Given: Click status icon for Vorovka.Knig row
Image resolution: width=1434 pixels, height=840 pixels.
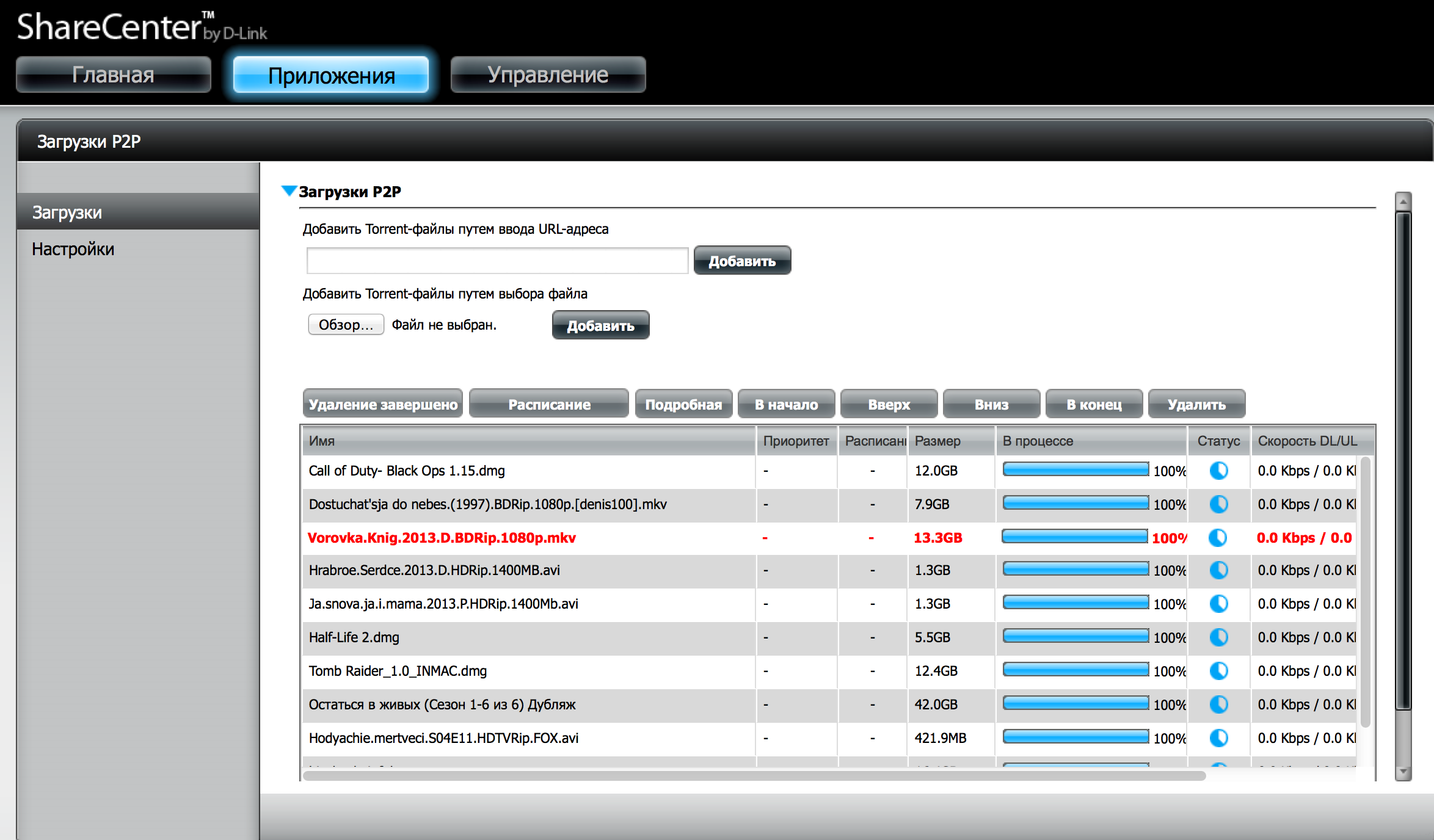Looking at the screenshot, I should tap(1217, 538).
